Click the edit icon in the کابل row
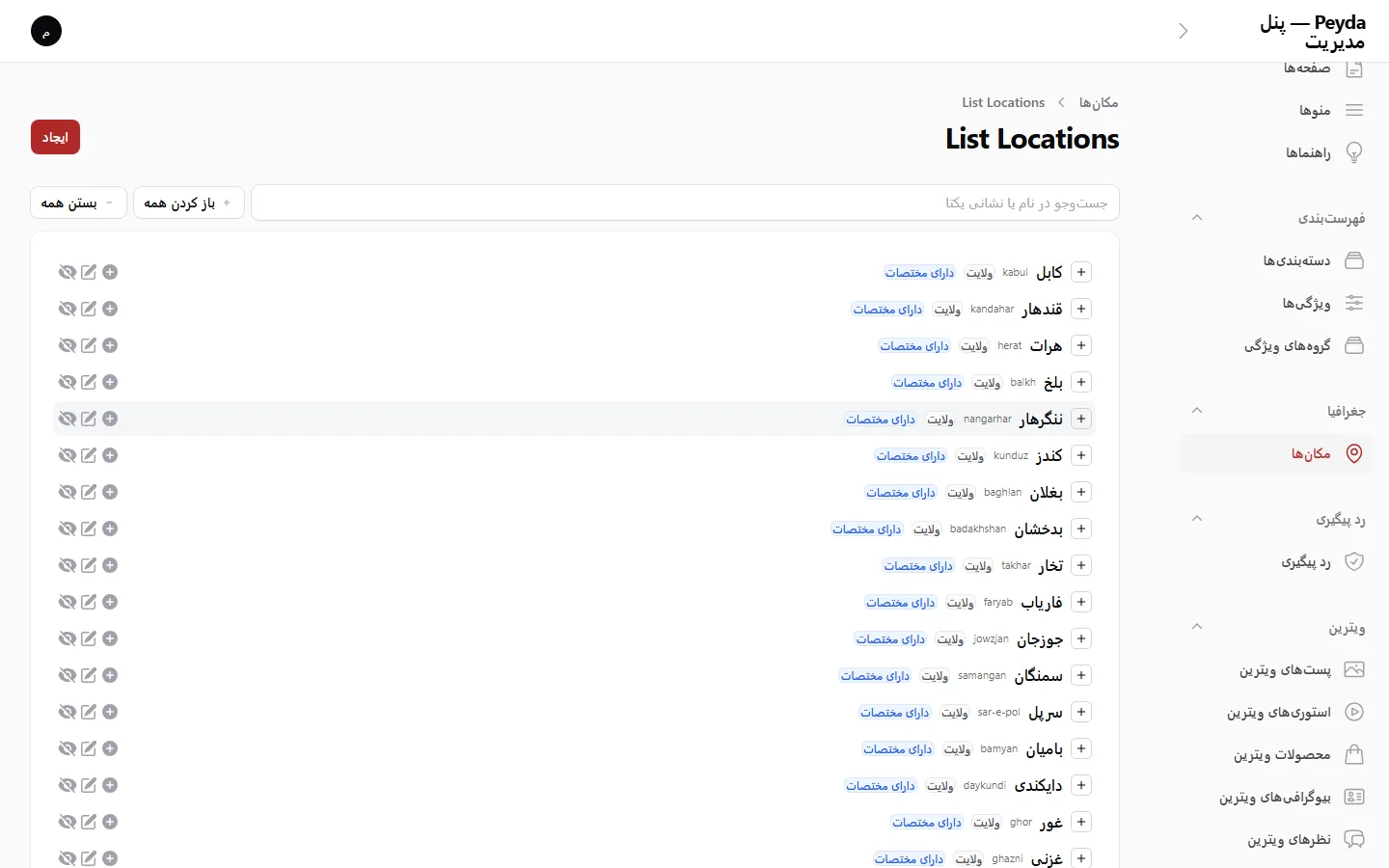Image resolution: width=1389 pixels, height=868 pixels. point(89,272)
